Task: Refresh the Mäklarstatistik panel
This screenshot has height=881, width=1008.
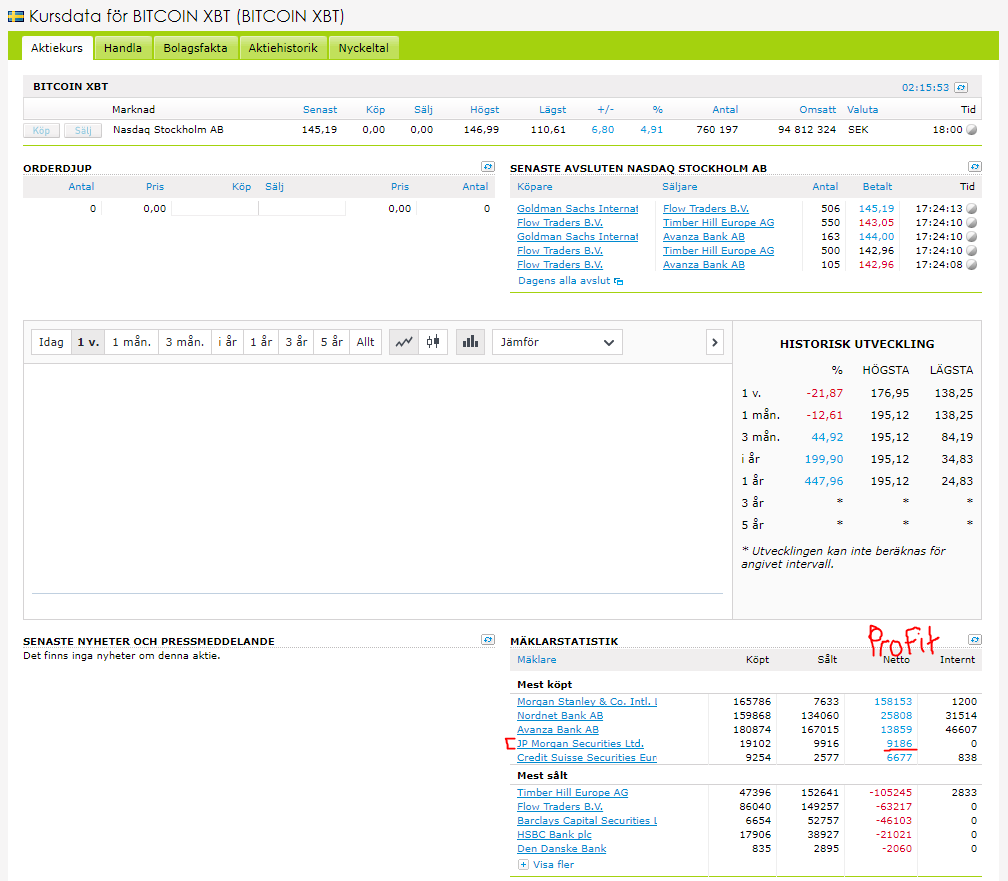Action: point(974,640)
